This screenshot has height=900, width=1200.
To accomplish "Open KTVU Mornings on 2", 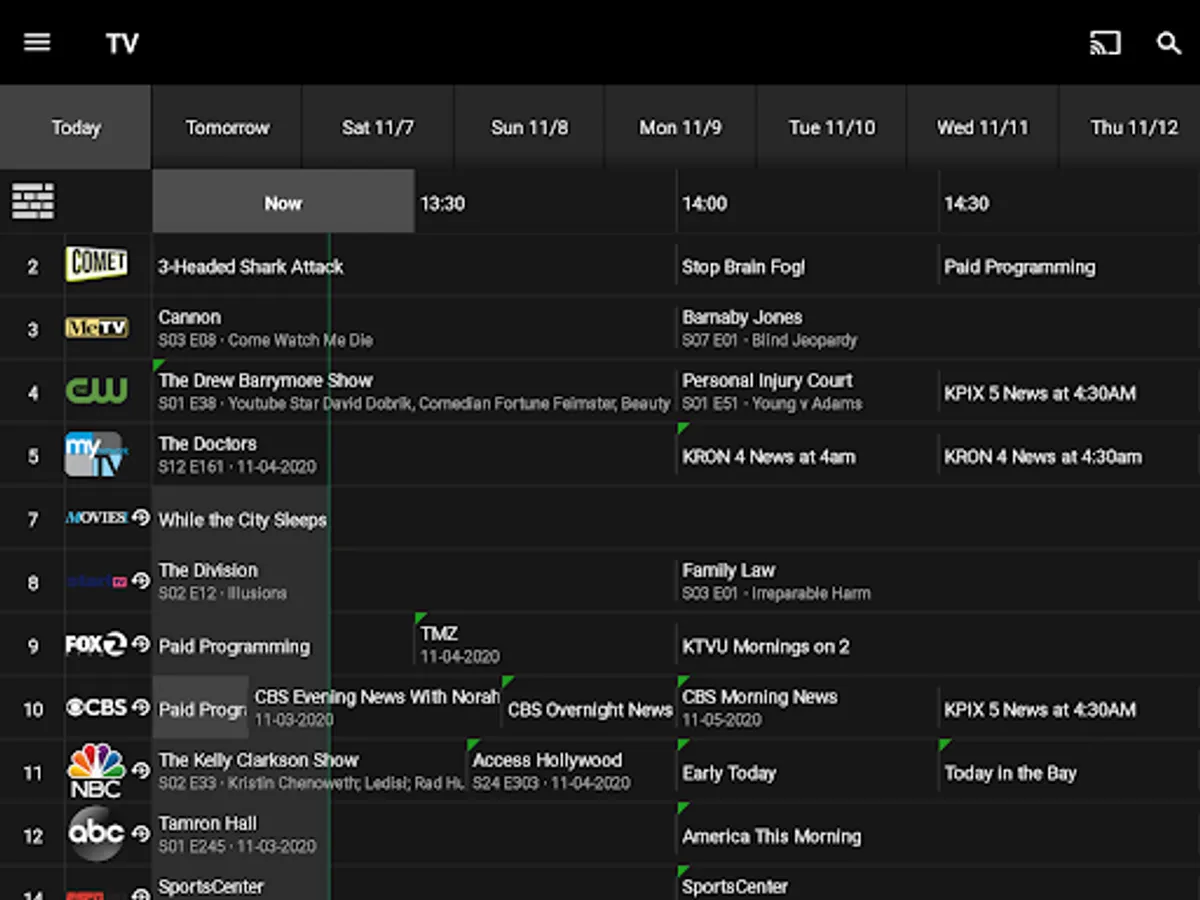I will pos(938,645).
